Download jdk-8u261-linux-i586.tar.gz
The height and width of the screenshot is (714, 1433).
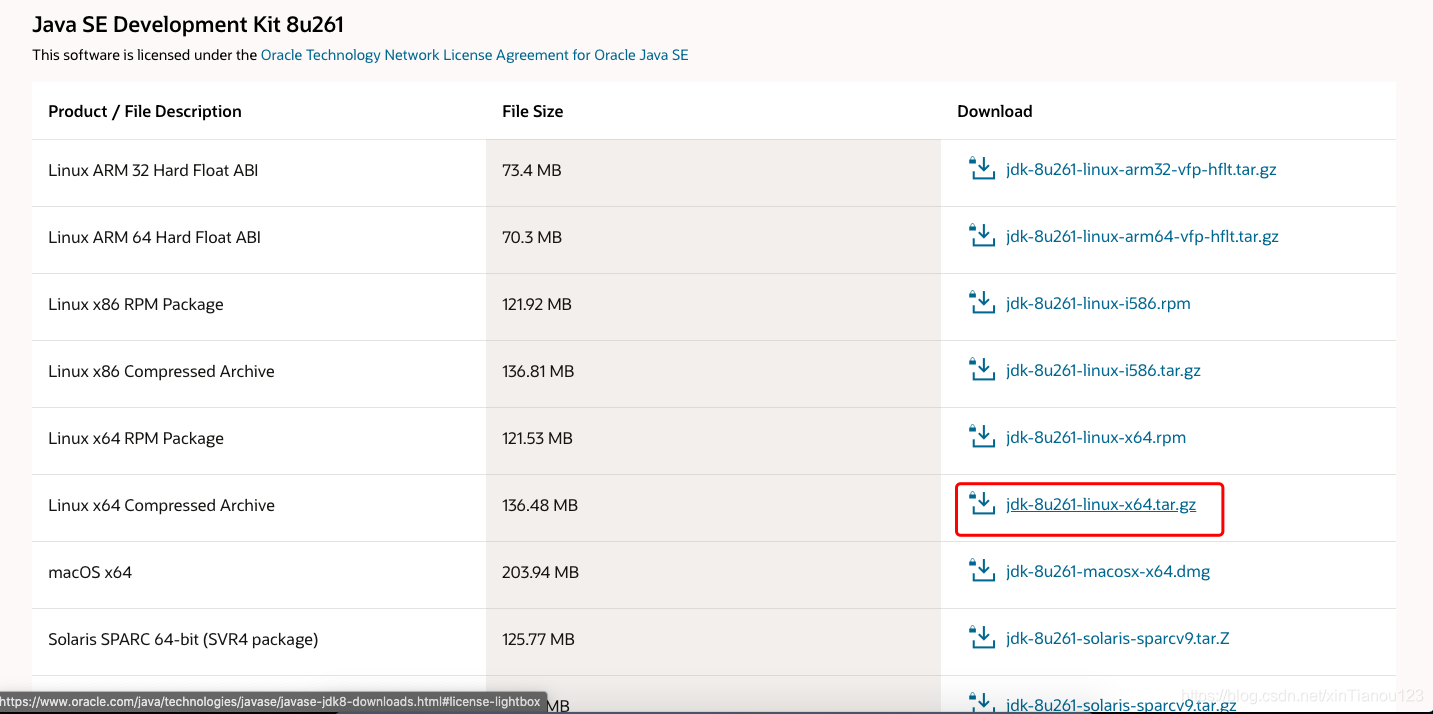pos(1103,371)
